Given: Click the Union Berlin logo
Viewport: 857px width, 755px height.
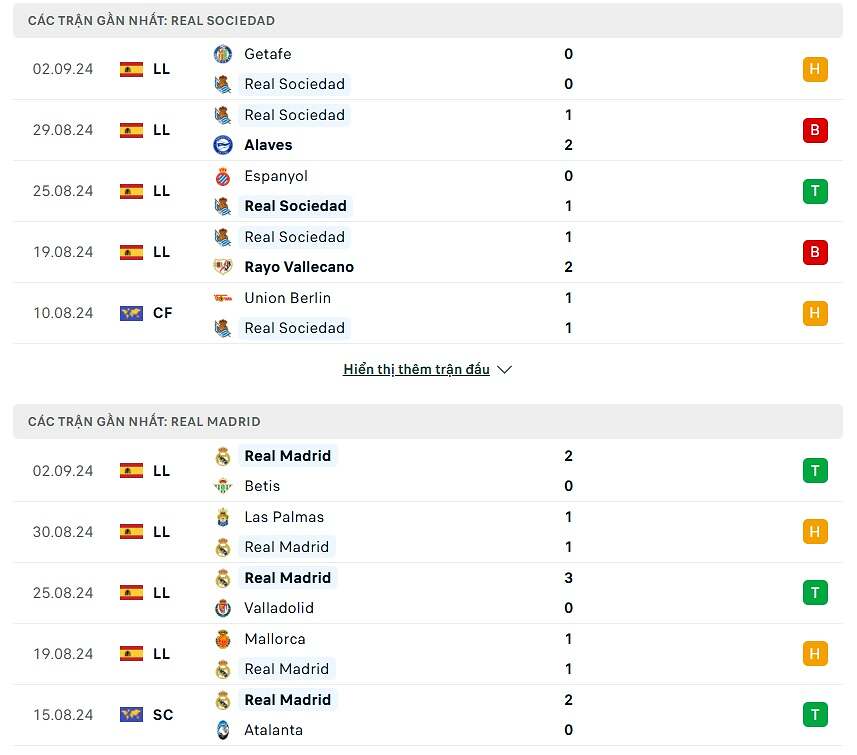Looking at the screenshot, I should [x=223, y=298].
